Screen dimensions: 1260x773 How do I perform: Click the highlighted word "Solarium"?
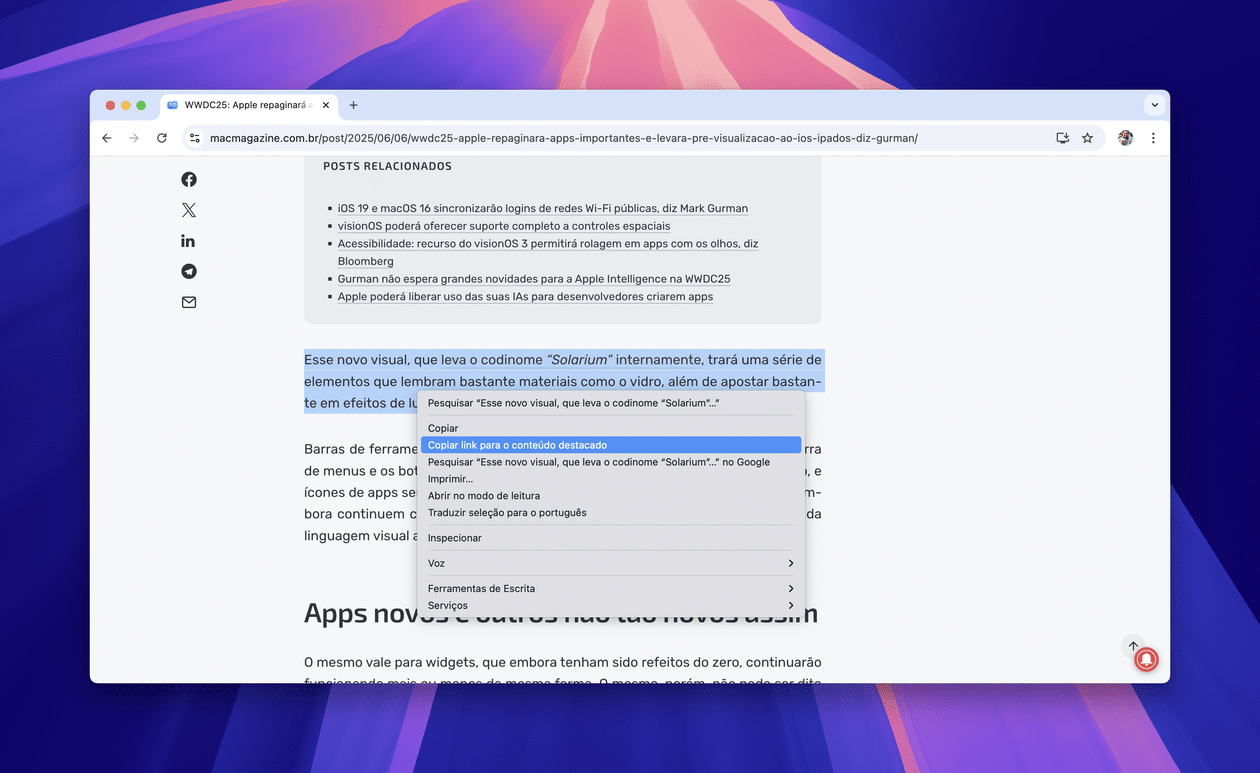[x=579, y=360]
